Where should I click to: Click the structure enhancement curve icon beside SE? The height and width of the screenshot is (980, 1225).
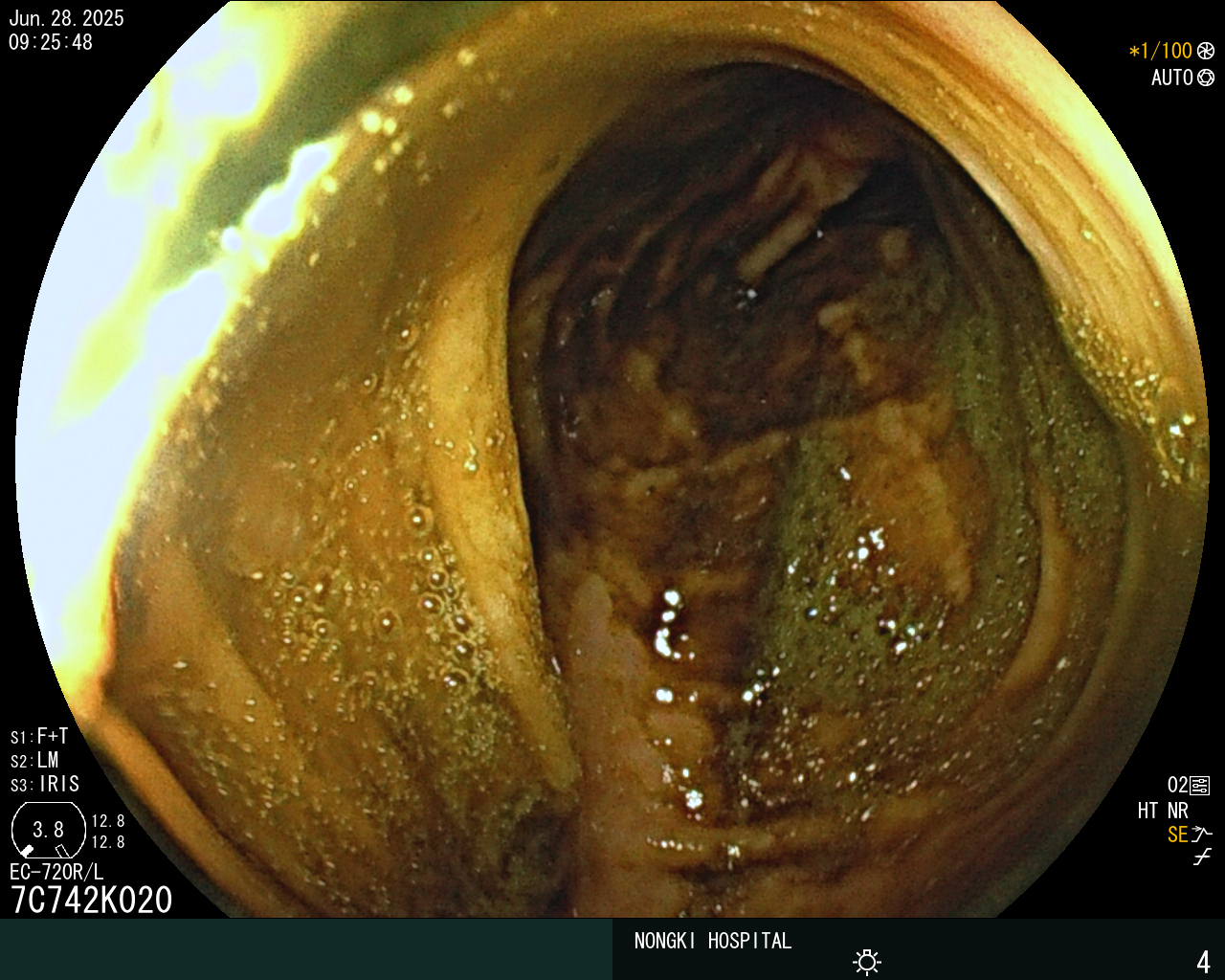(x=1202, y=835)
